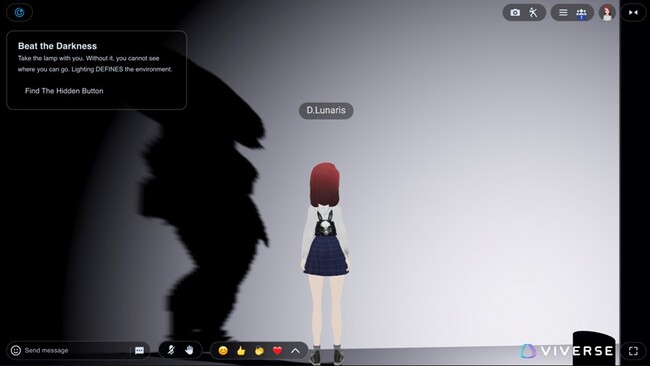Open the user avatar profile picture

(607, 13)
